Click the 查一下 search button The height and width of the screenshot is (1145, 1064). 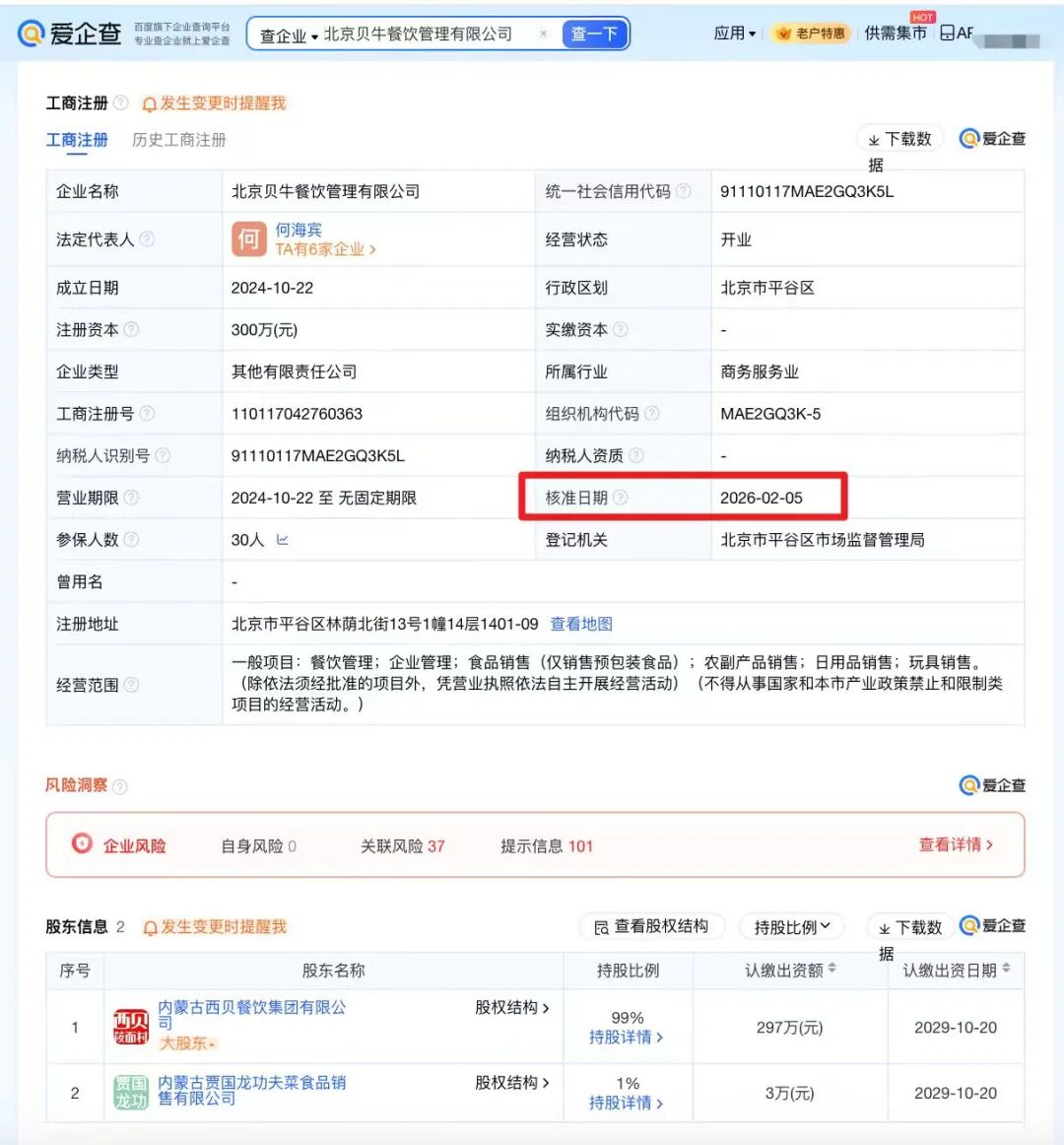point(595,33)
